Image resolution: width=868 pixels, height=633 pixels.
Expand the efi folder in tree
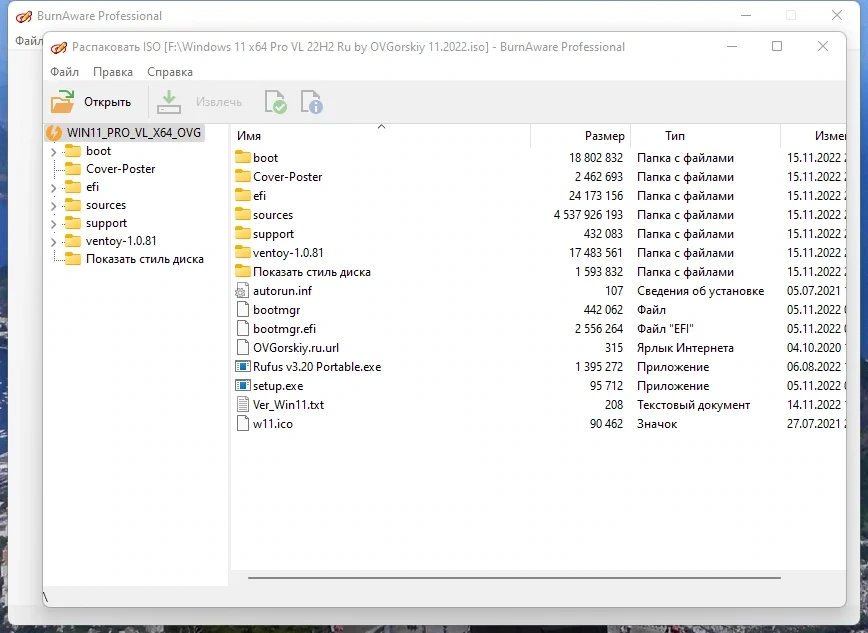tap(54, 188)
